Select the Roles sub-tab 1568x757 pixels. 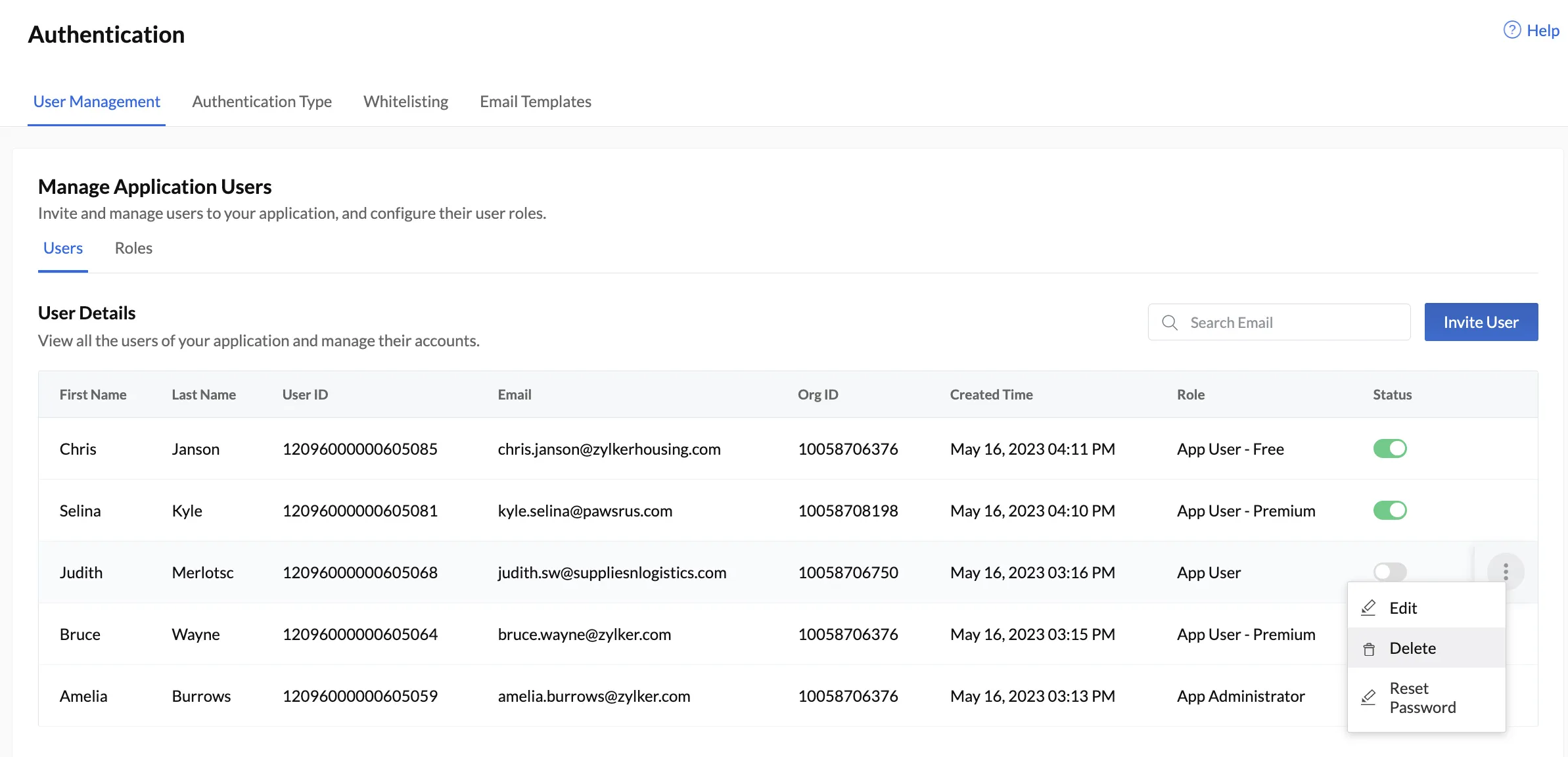(133, 248)
